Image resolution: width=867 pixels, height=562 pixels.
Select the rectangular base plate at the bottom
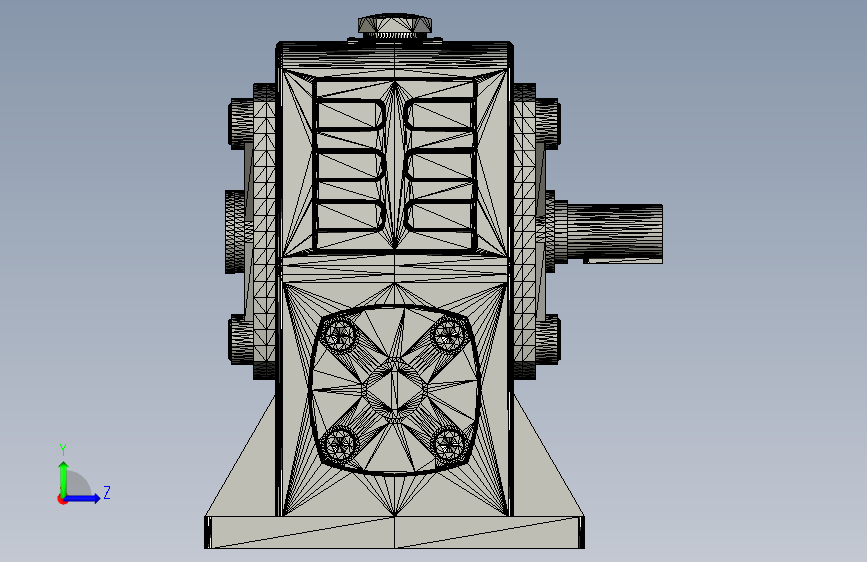click(394, 532)
